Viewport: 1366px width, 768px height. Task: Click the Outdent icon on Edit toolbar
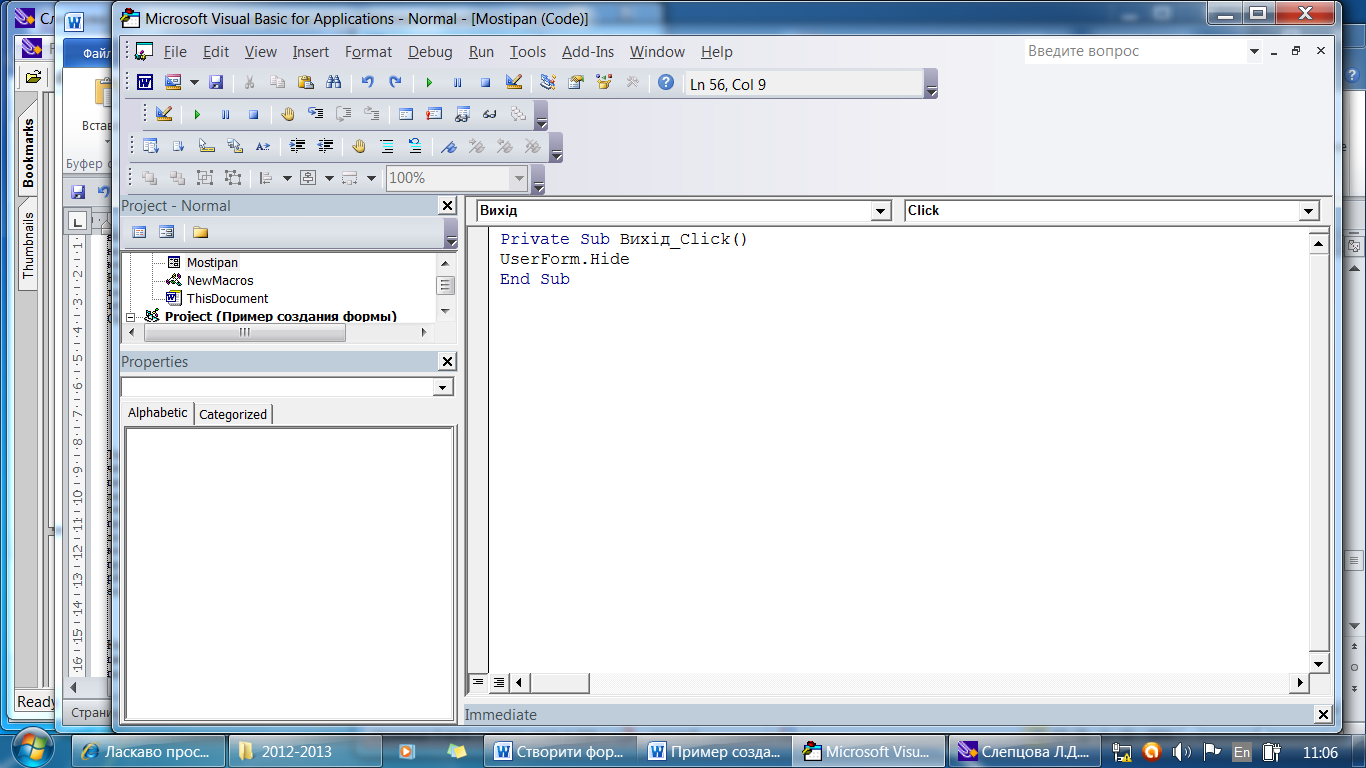click(x=325, y=146)
